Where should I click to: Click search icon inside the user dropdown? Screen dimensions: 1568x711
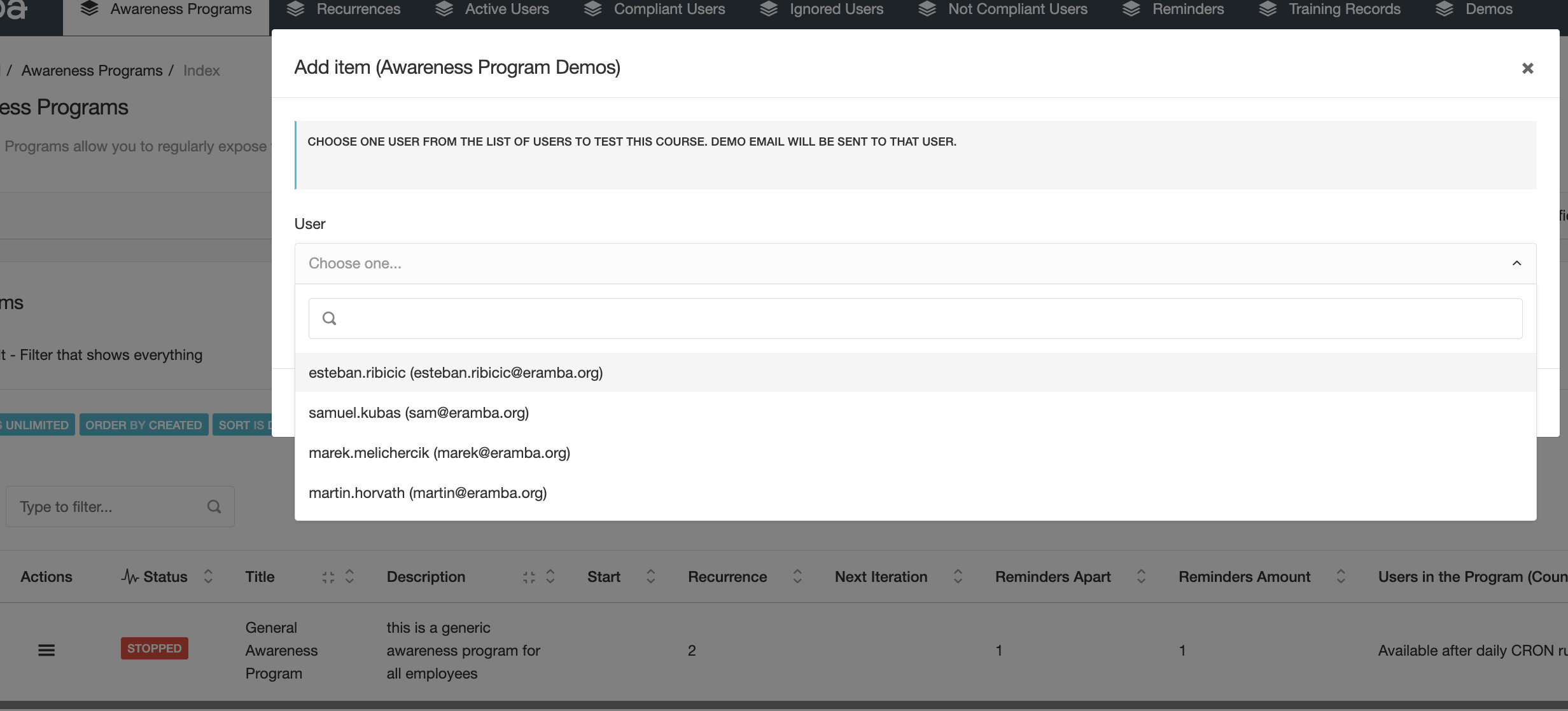pyautogui.click(x=330, y=317)
